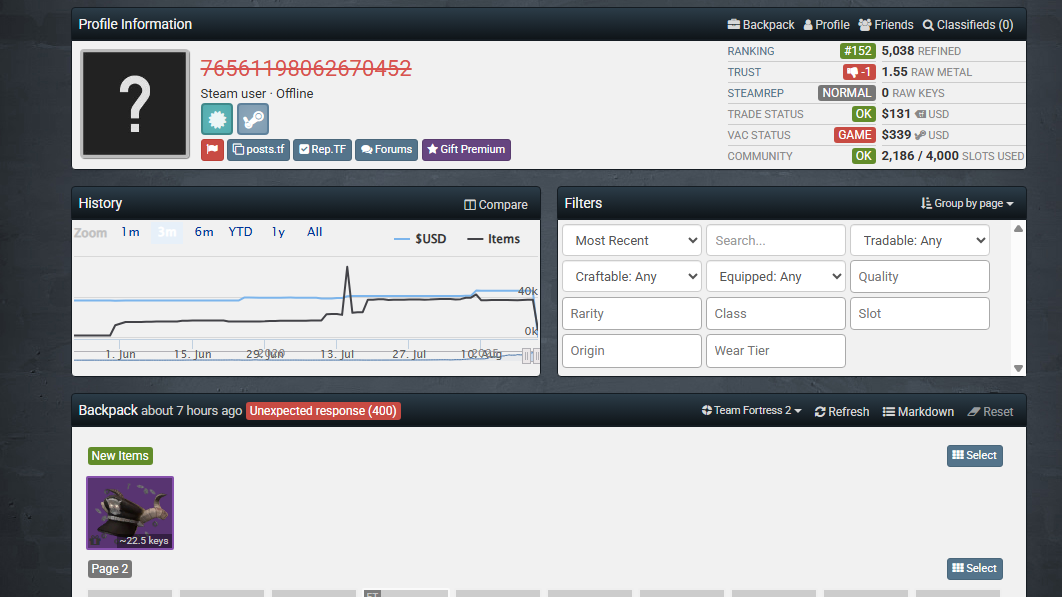Open Group by page dropdown
The width and height of the screenshot is (1062, 597).
click(967, 203)
